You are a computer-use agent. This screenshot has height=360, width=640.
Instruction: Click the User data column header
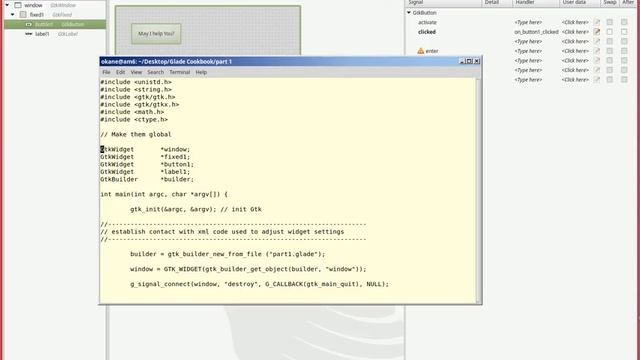pyautogui.click(x=580, y=2)
